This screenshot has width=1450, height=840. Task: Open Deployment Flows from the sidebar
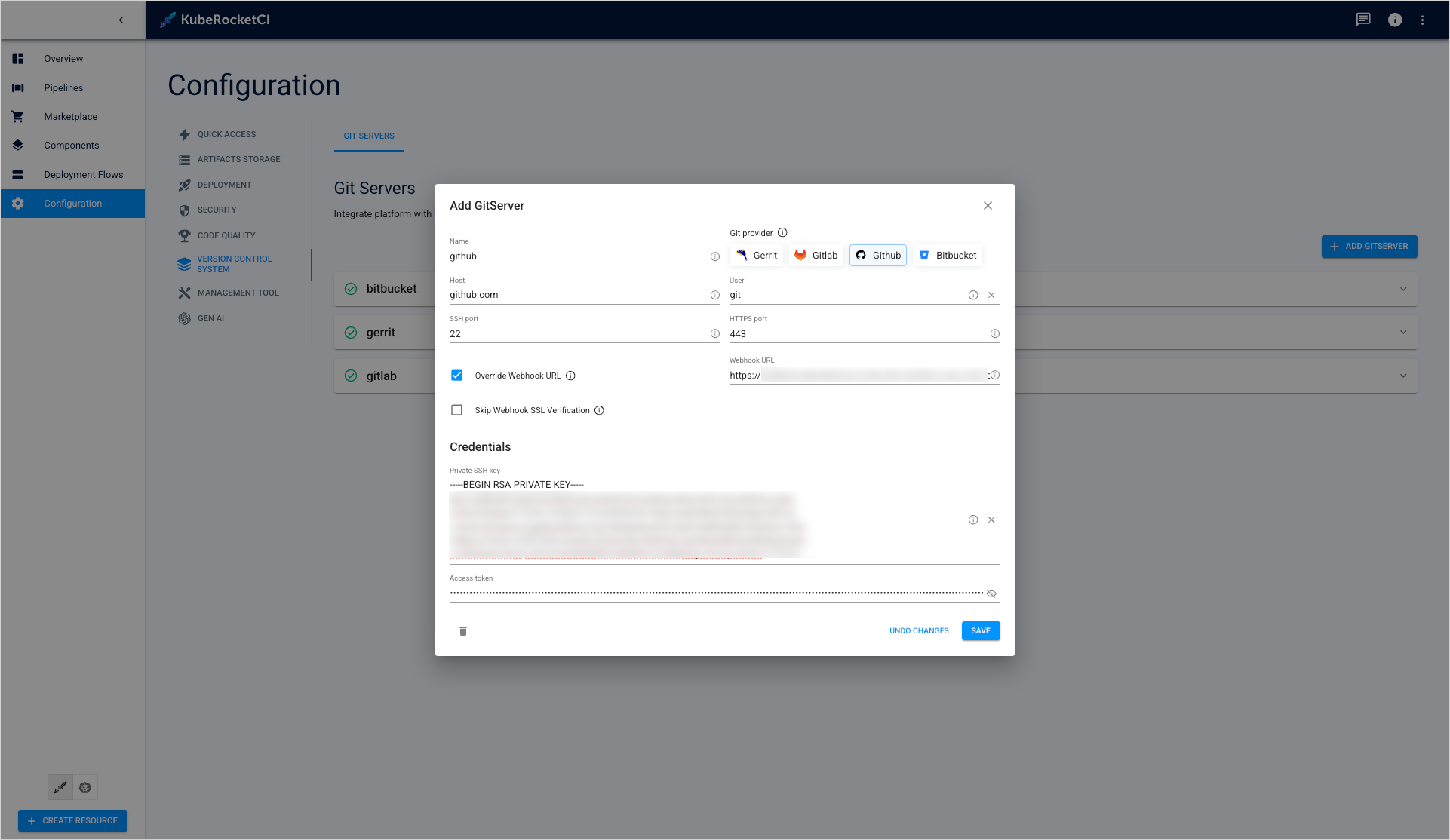coord(84,174)
